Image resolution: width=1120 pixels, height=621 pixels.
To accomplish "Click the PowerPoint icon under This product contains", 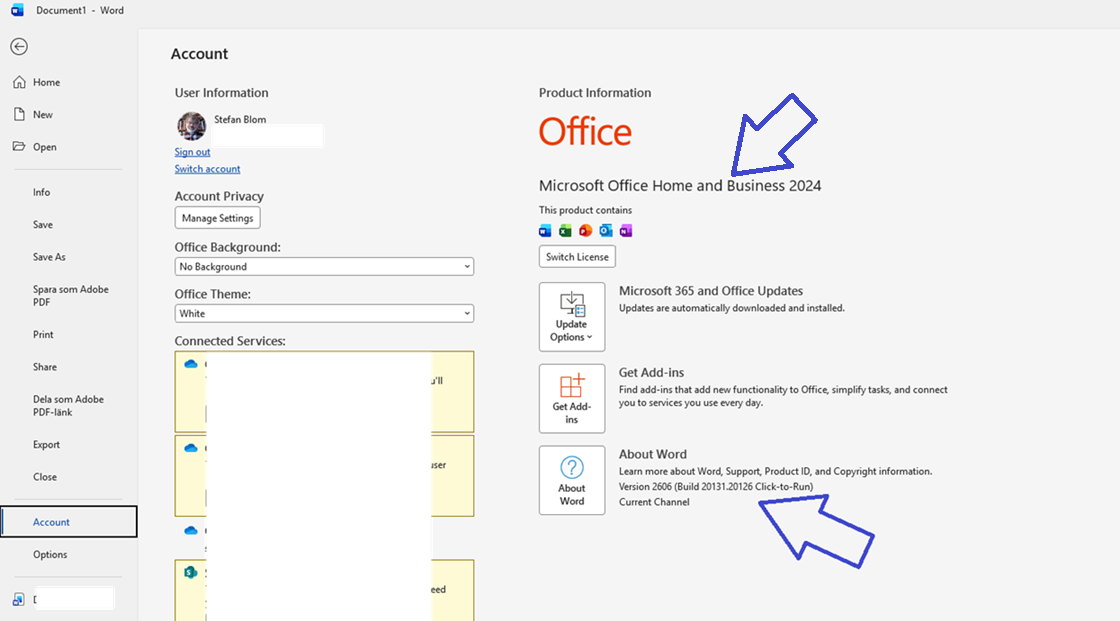I will (x=586, y=231).
